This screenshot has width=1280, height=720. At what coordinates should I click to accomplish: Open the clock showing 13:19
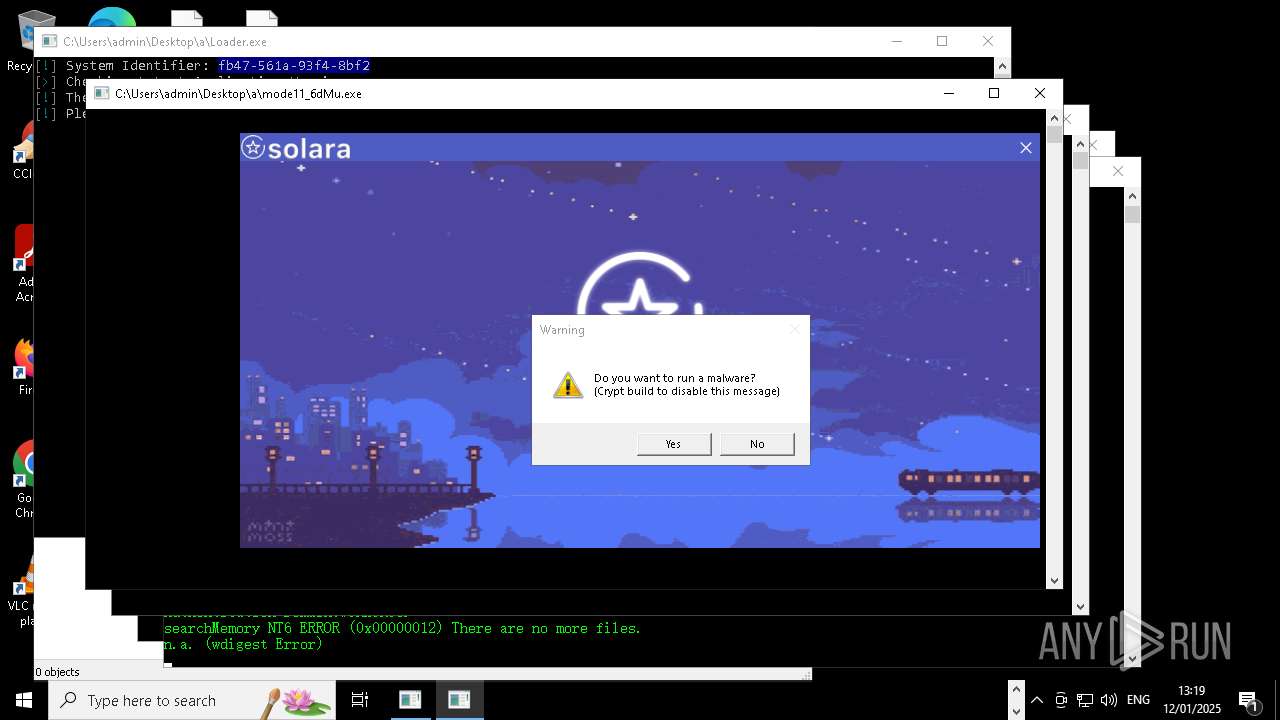(1192, 700)
